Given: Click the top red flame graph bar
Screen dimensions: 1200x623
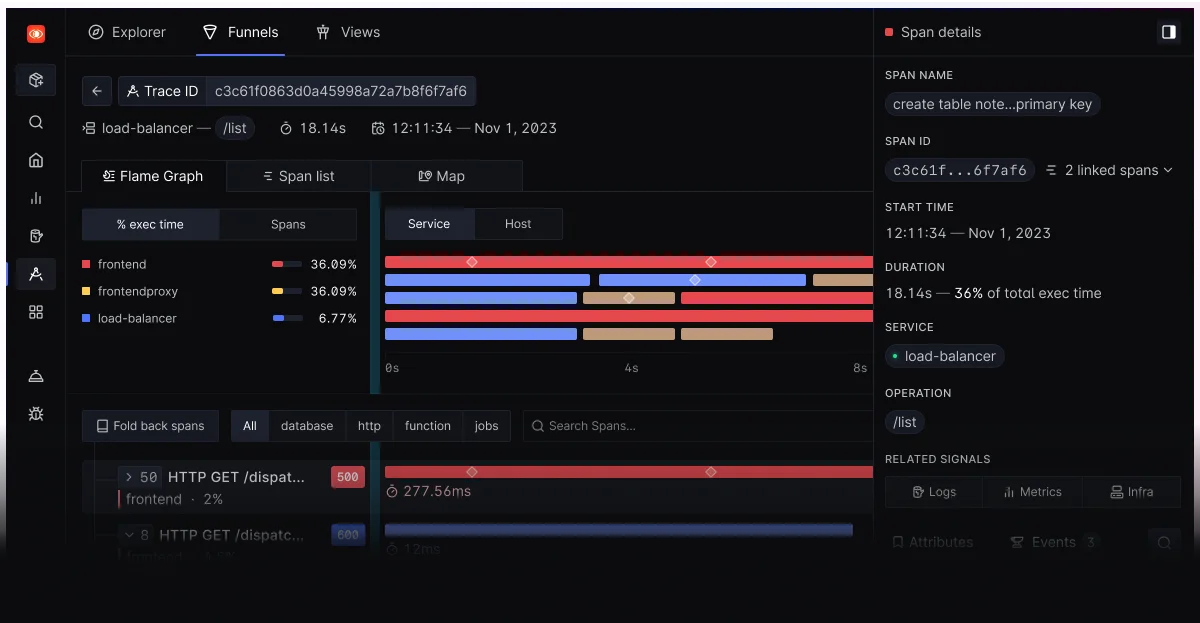Looking at the screenshot, I should point(629,262).
